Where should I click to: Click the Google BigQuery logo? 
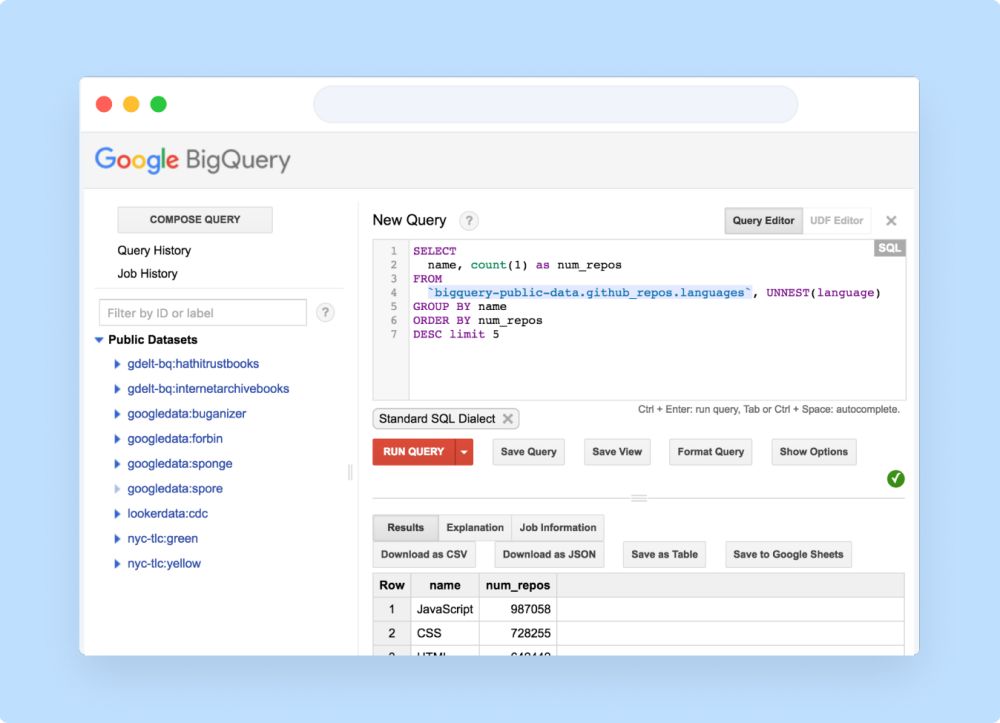pos(193,159)
